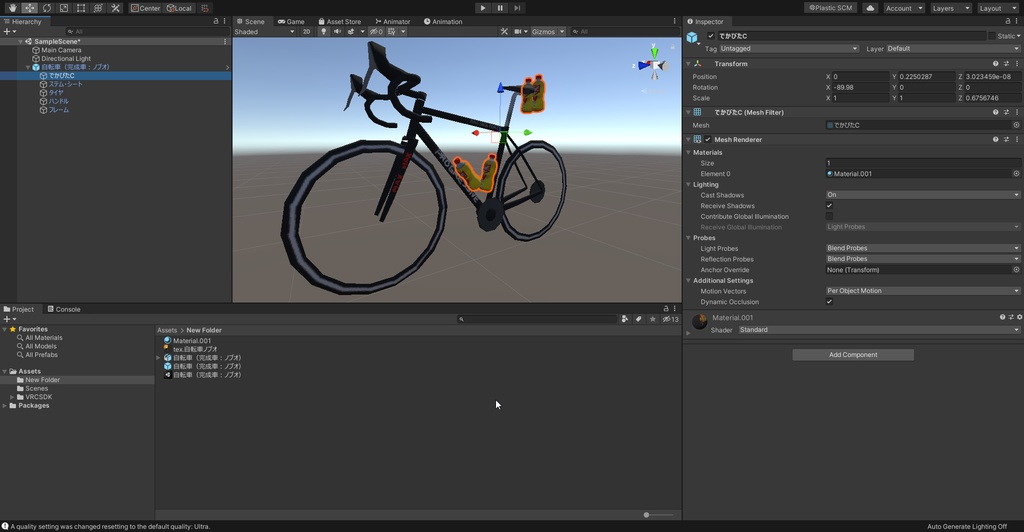
Task: Collapse the 自転車 object in Hierarchy
Action: (28, 67)
